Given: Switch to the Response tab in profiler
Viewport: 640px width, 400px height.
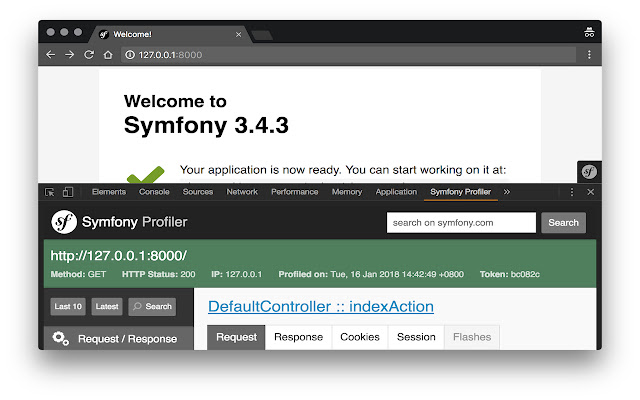Looking at the screenshot, I should tap(298, 337).
